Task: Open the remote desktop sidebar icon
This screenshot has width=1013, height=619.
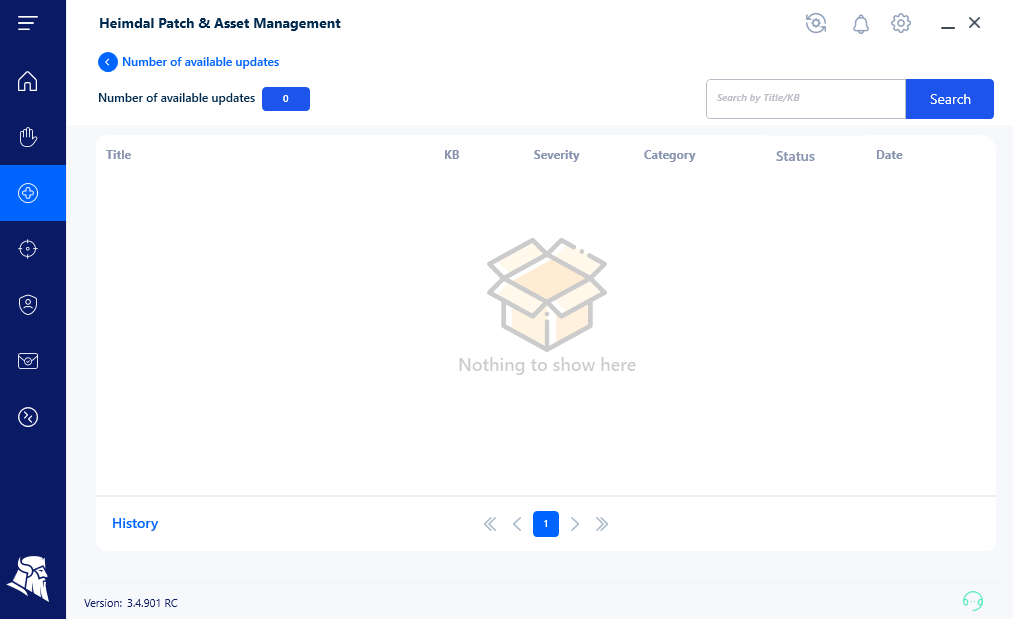Action: [x=28, y=417]
